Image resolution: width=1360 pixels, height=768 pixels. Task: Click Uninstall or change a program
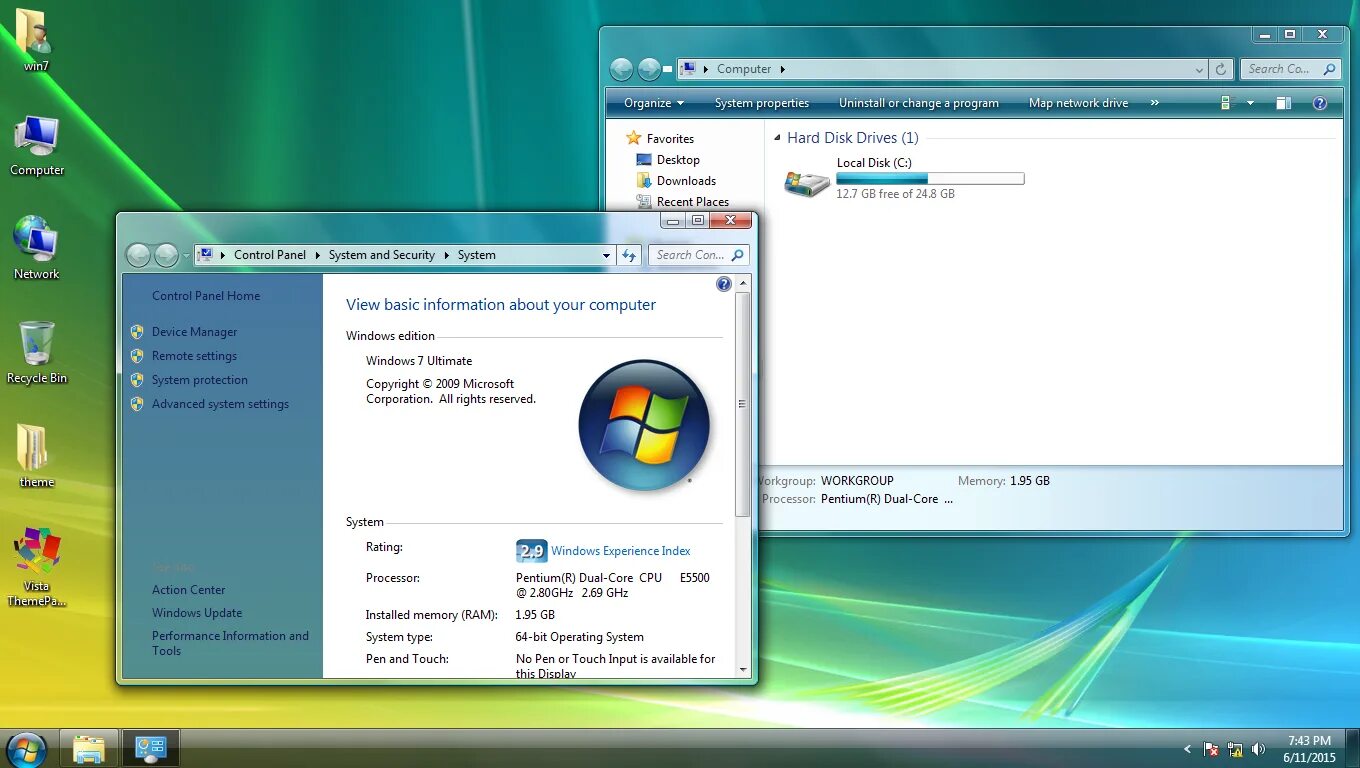(x=918, y=102)
